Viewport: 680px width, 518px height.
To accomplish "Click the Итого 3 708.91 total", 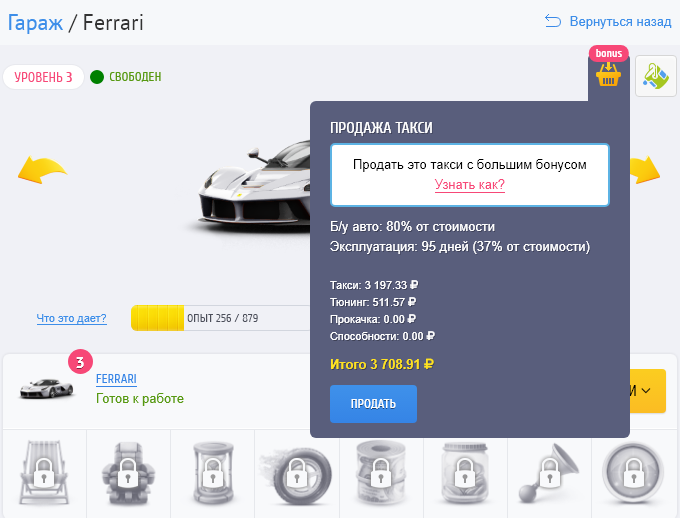I will click(x=382, y=364).
